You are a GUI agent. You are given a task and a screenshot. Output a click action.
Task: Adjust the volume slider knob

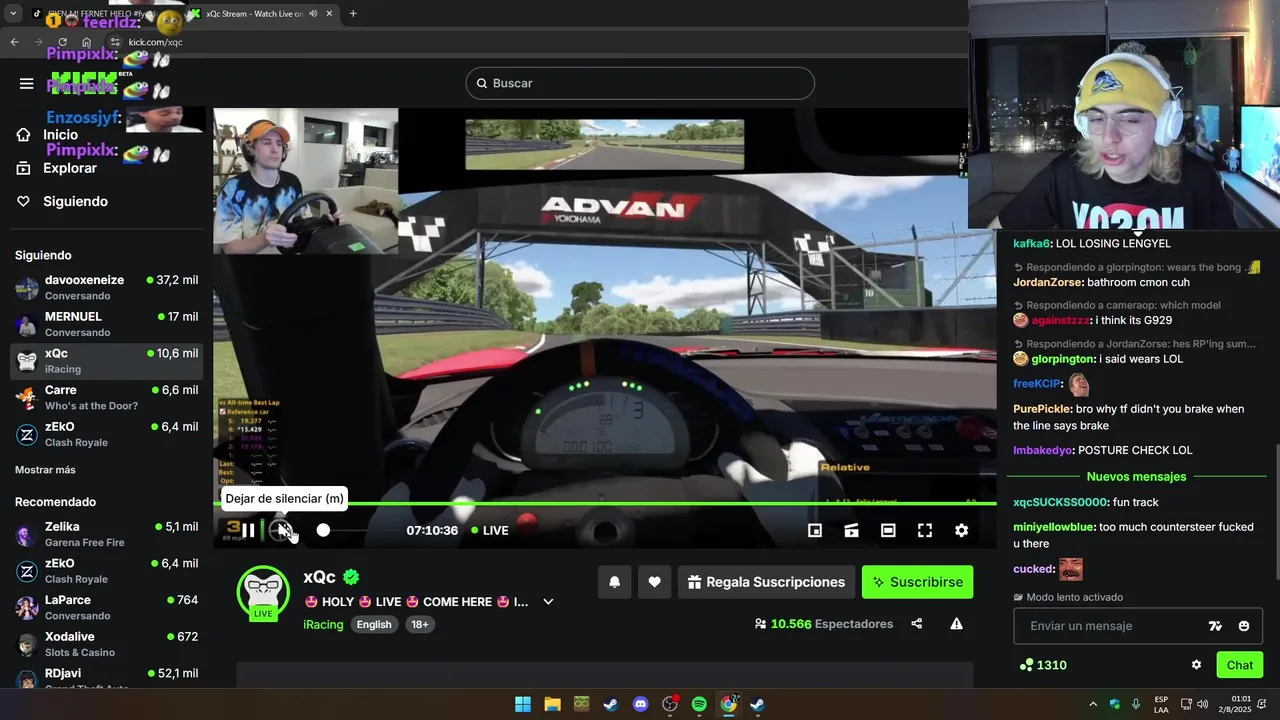[x=323, y=530]
